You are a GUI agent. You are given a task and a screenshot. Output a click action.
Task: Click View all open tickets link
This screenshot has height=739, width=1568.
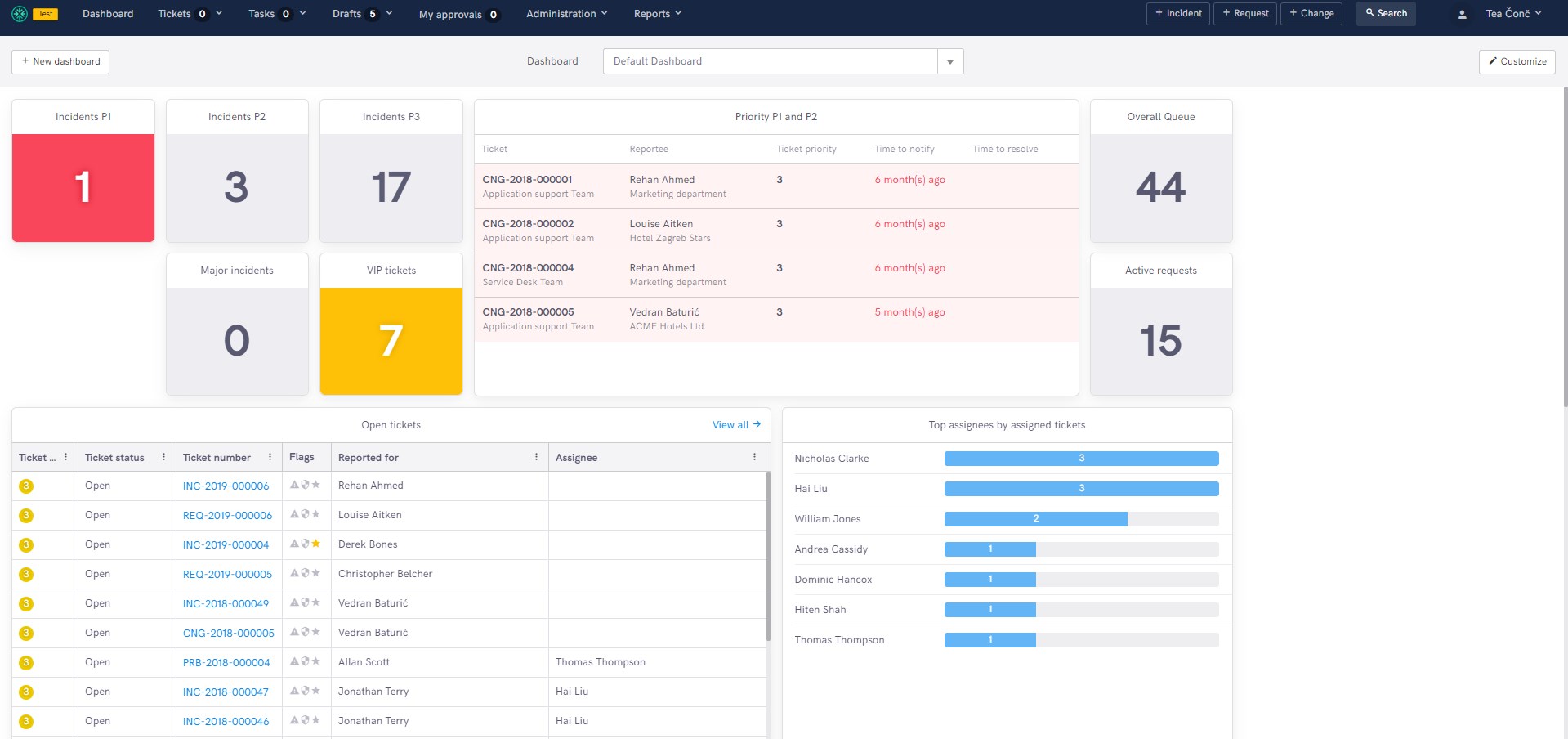[x=736, y=425]
